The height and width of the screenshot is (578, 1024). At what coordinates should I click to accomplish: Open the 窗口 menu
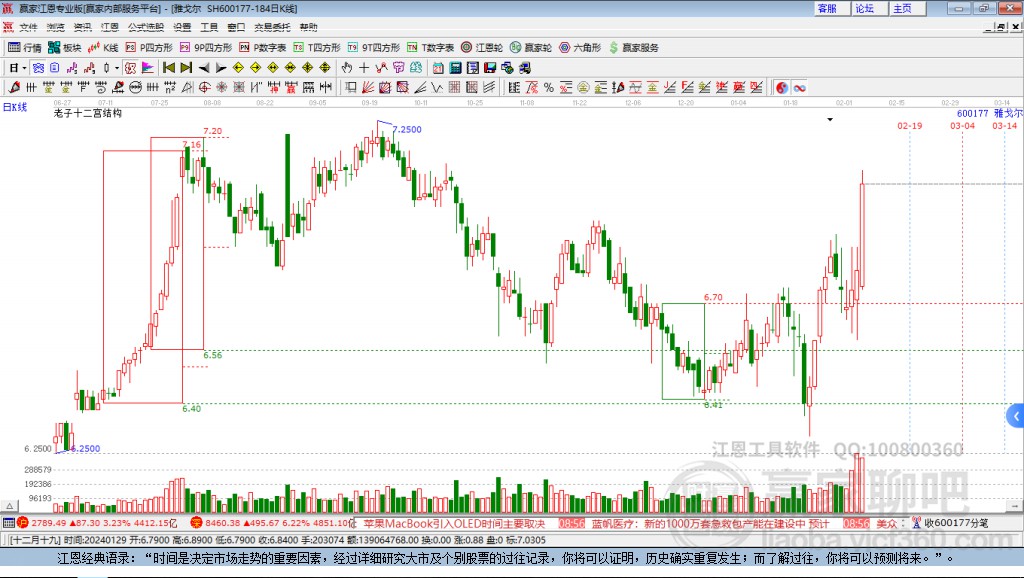tap(236, 27)
